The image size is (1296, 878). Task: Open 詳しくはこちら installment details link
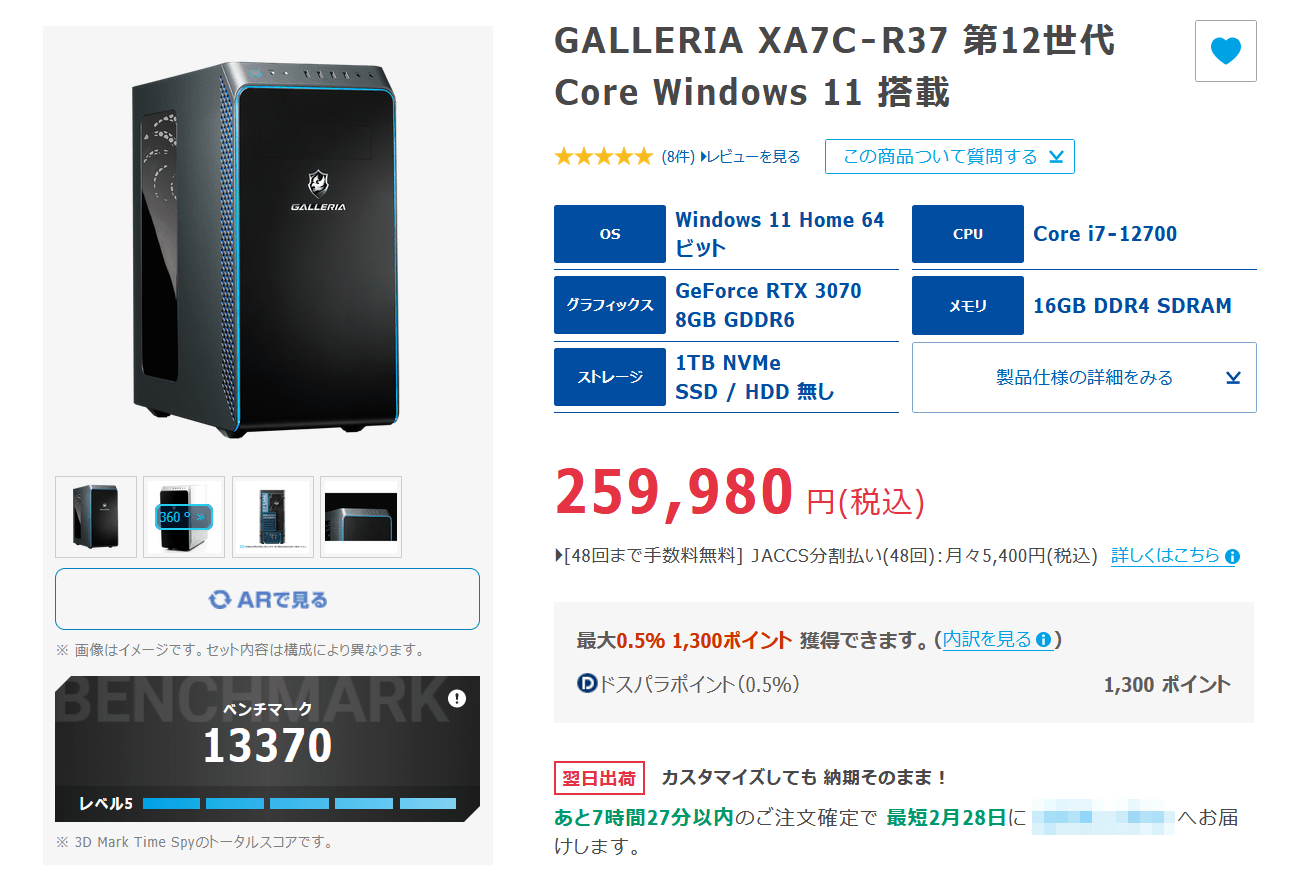[x=1166, y=556]
